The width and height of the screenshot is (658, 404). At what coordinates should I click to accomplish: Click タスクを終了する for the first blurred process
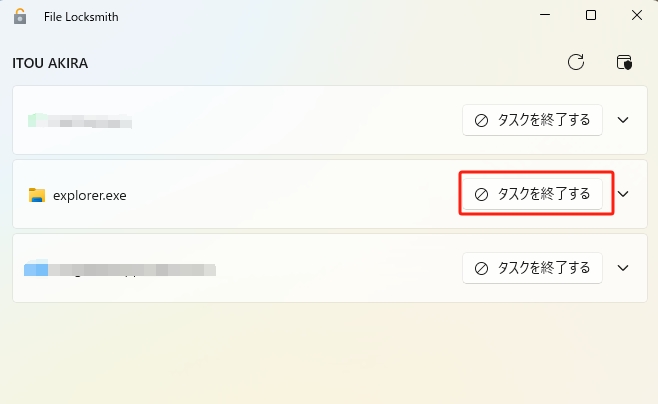pyautogui.click(x=532, y=120)
